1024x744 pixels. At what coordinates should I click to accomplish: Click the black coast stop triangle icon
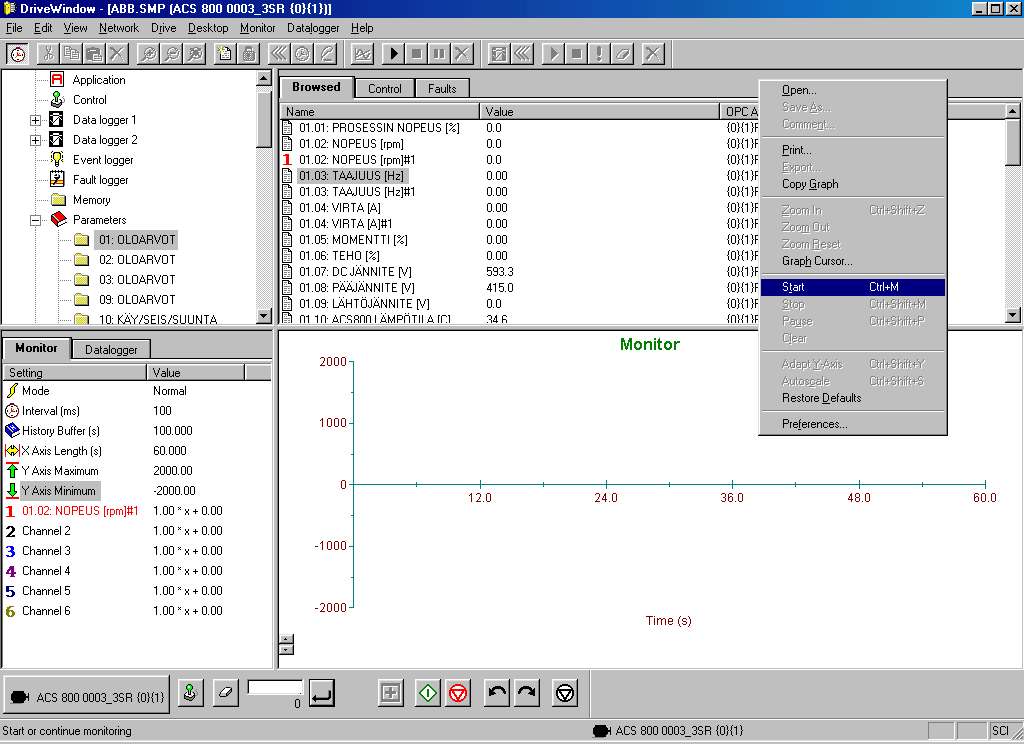pos(565,692)
